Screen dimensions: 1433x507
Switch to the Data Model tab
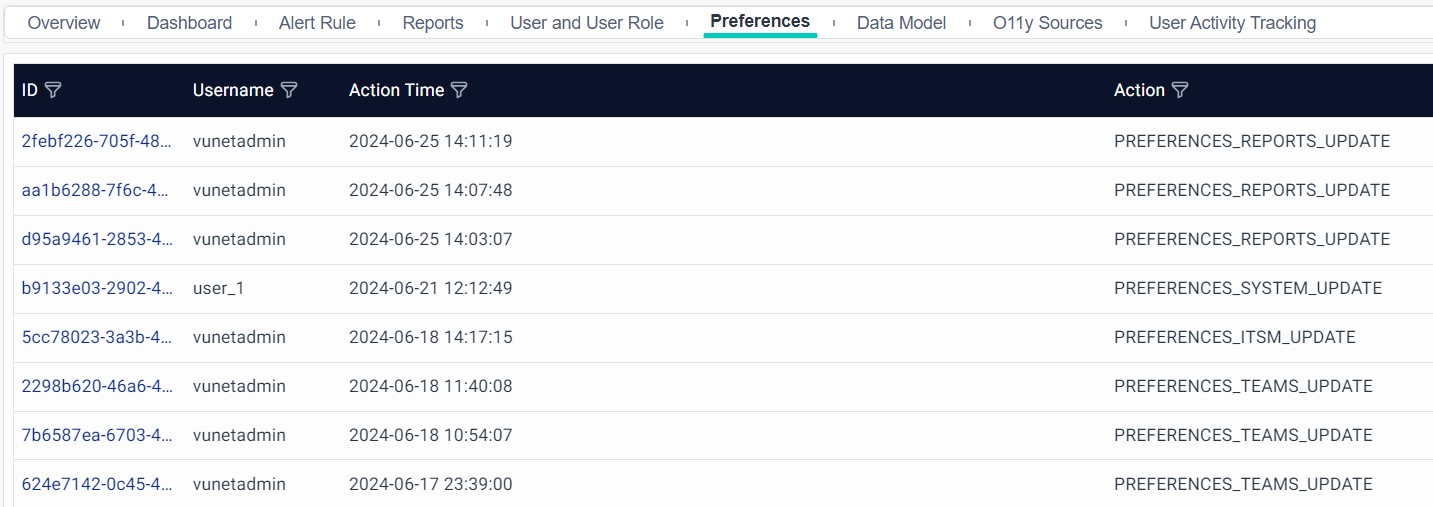901,23
